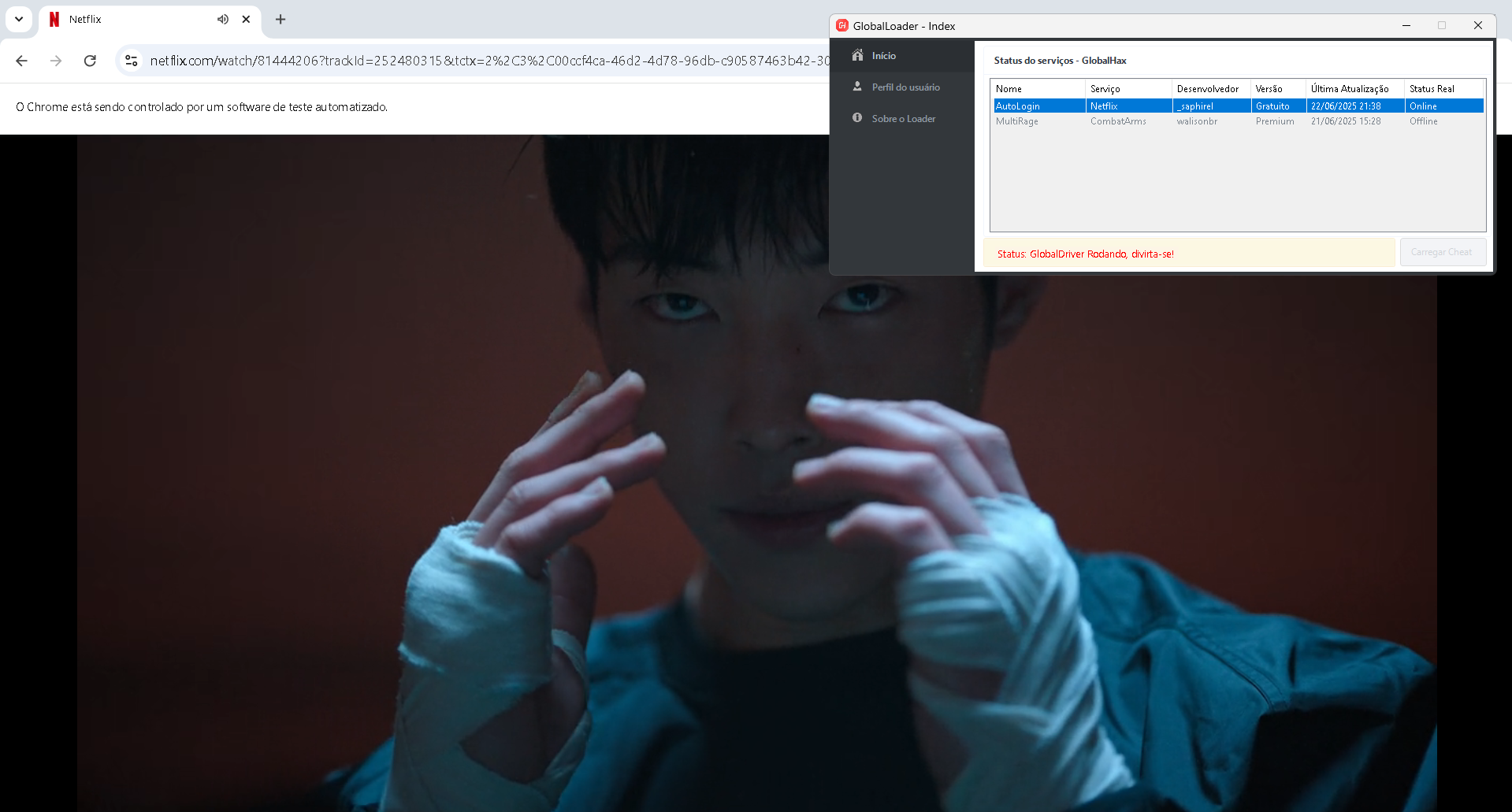The width and height of the screenshot is (1512, 812).
Task: Mute the Netflix tab audio icon
Action: 223,19
